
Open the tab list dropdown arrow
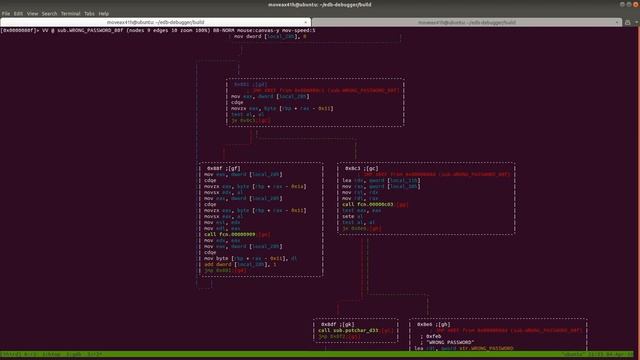[x=636, y=22]
